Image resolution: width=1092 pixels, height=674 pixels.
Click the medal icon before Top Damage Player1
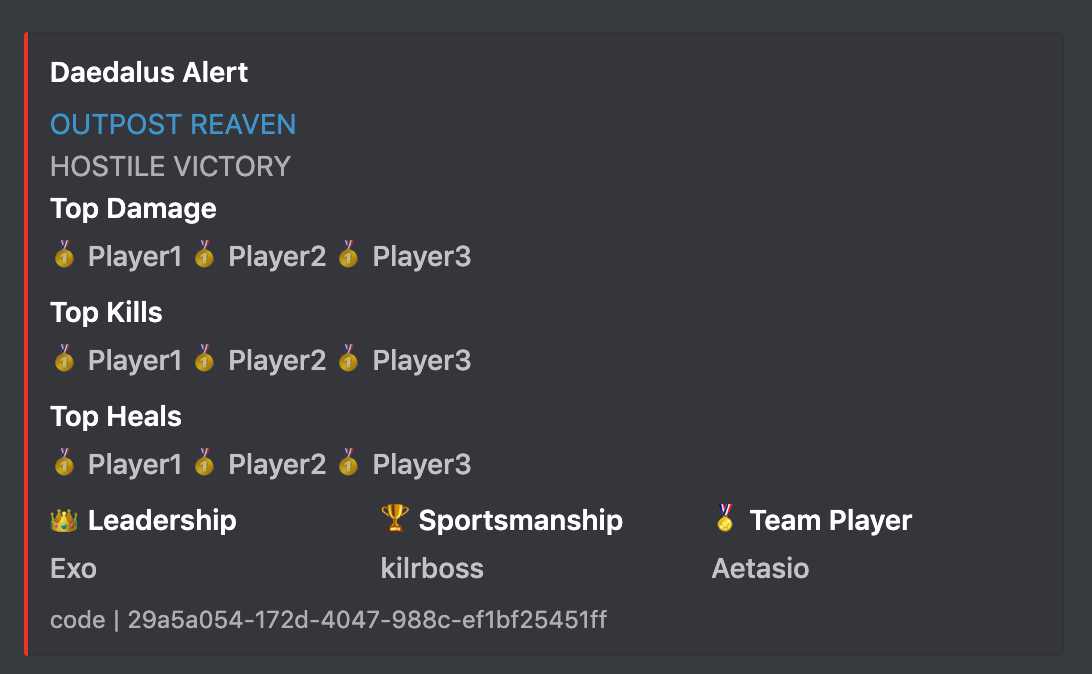[64, 254]
